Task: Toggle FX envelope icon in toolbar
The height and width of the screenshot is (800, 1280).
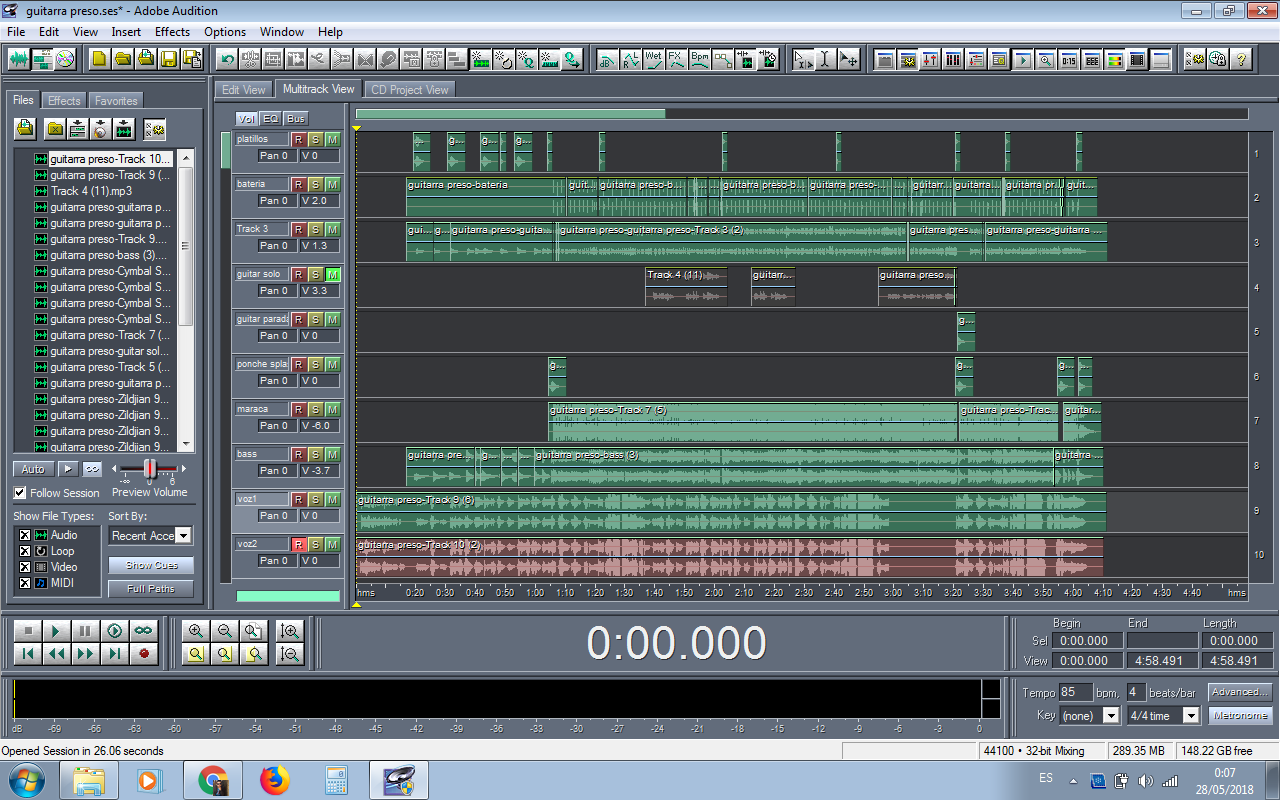Action: point(677,59)
